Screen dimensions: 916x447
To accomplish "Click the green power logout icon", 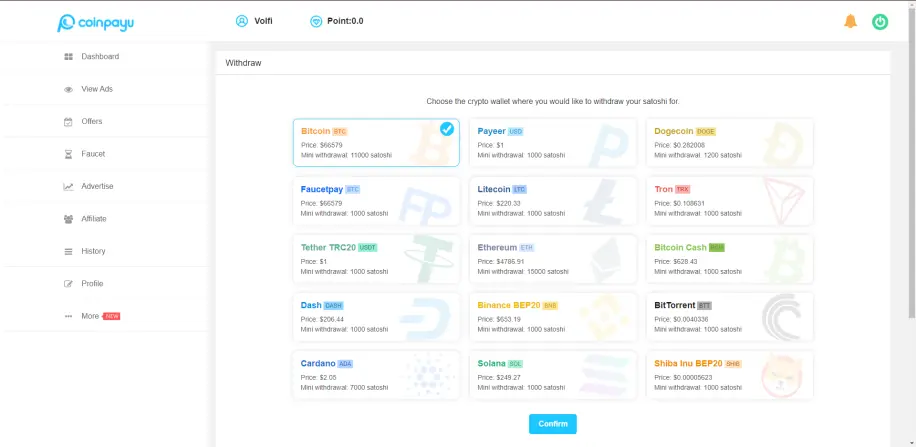I will point(880,22).
